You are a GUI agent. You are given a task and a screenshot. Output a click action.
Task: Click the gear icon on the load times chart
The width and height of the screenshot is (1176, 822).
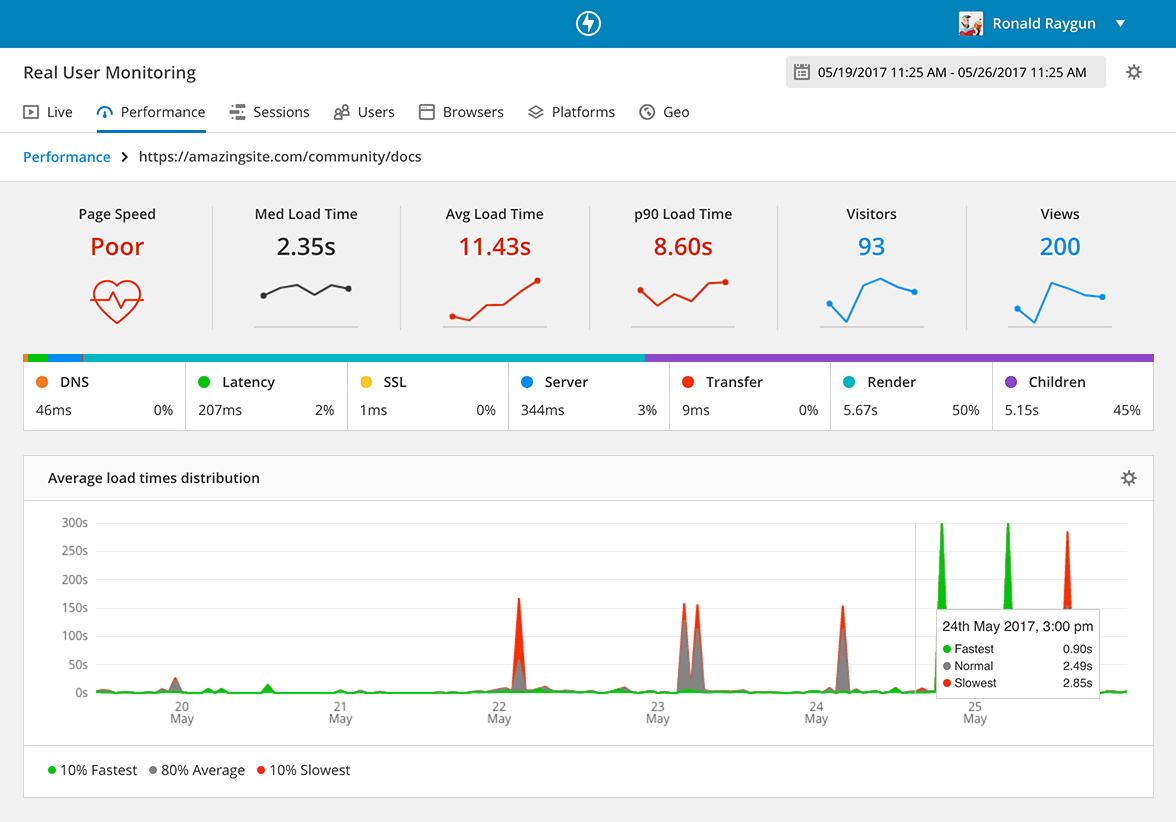1128,478
